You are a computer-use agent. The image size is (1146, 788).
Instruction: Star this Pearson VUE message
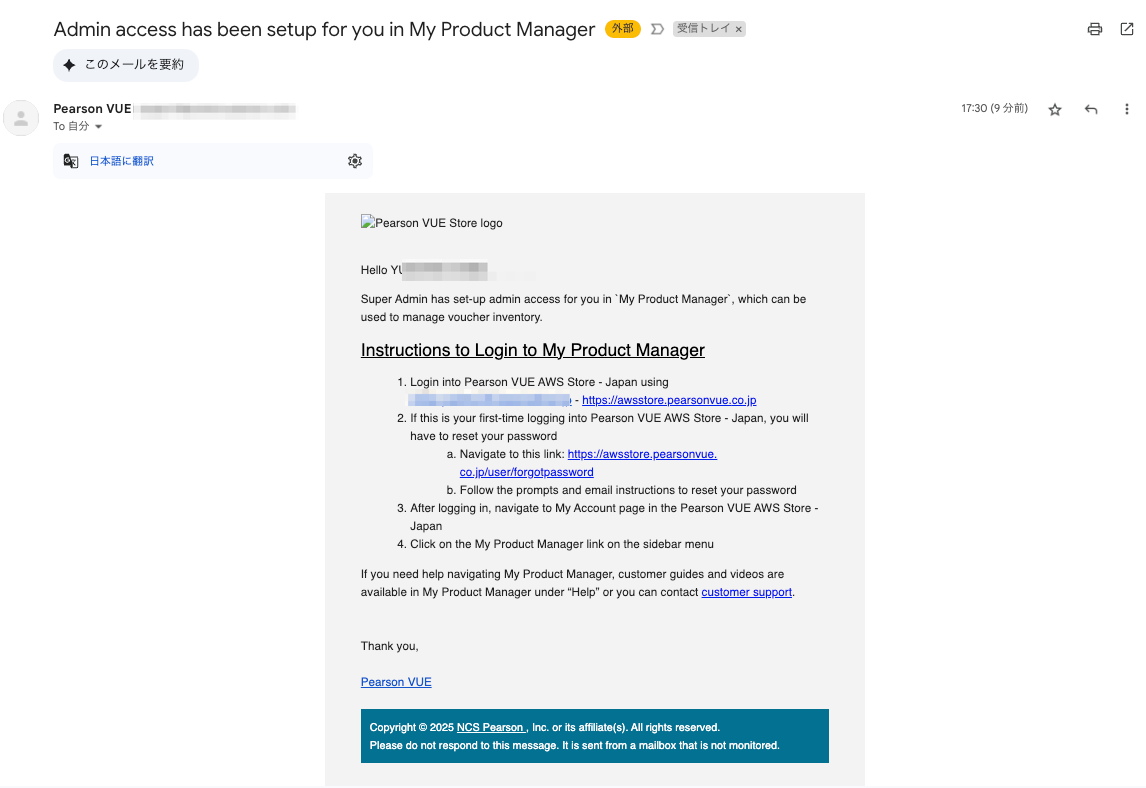[1055, 110]
